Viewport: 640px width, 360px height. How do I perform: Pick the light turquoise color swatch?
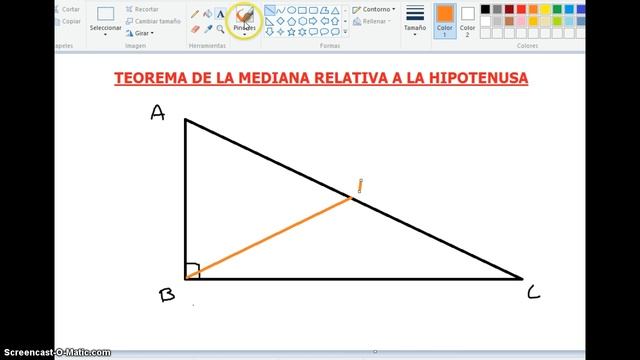pos(569,21)
